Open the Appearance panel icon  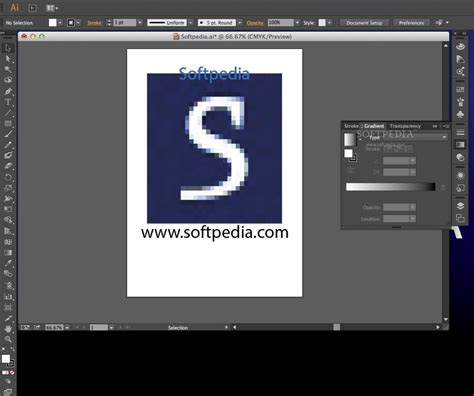(460, 175)
